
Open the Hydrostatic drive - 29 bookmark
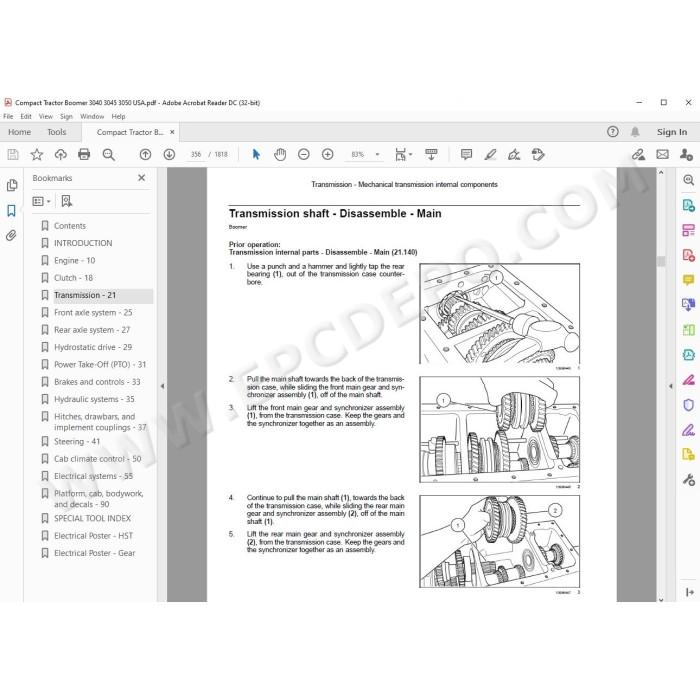pyautogui.click(x=93, y=347)
